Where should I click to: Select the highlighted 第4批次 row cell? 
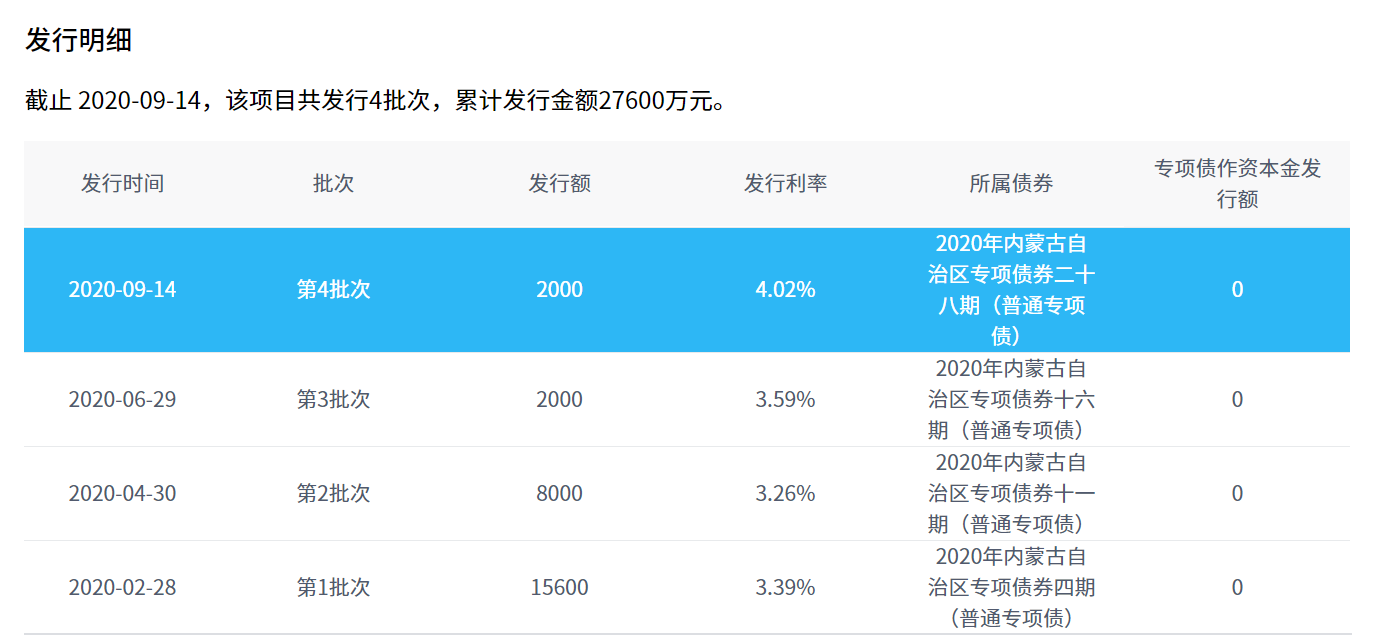tap(333, 290)
